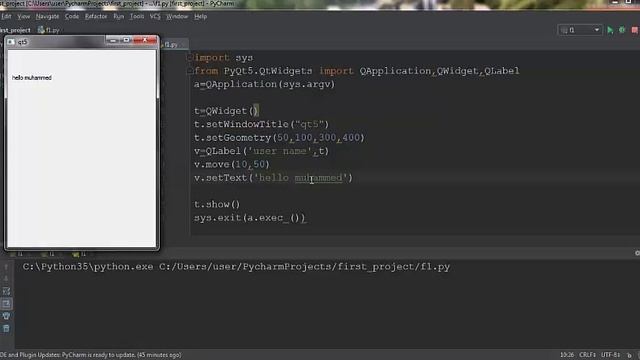This screenshot has height=360, width=640.
Task: Click the IDE and Plugin Updates status message
Action: click(x=91, y=355)
